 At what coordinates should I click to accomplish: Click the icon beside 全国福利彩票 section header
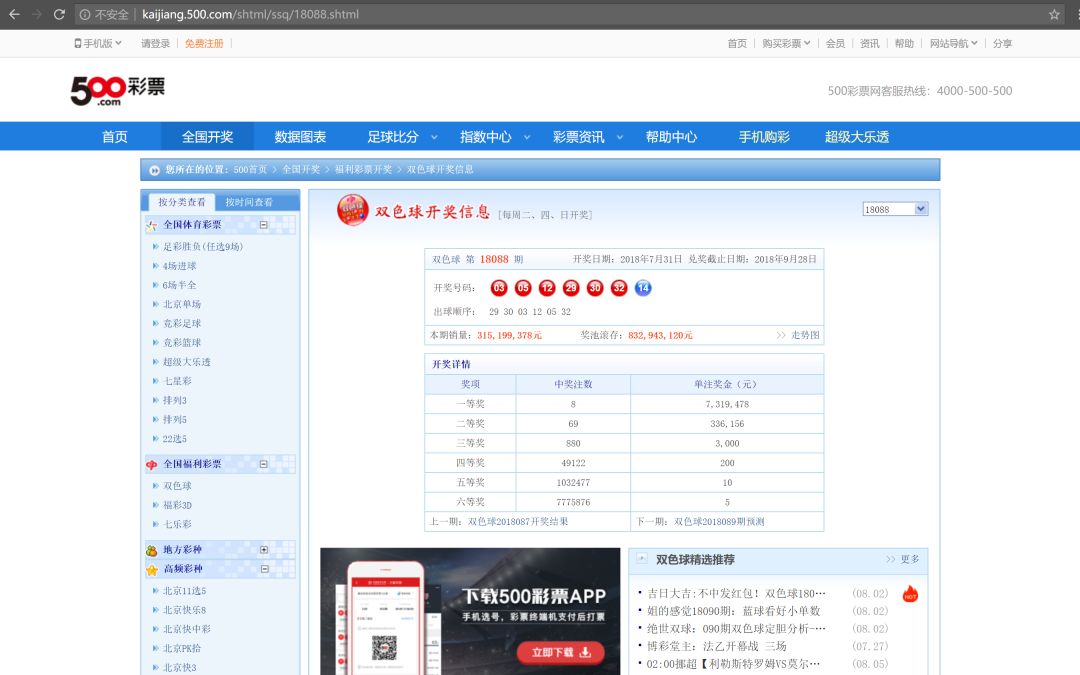(150, 463)
